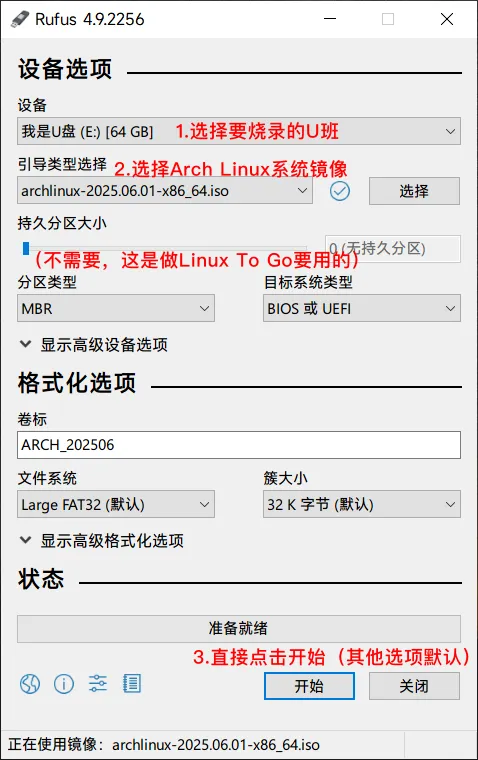Open the application settings sliders icon
Screen dimensions: 478x760
click(97, 683)
